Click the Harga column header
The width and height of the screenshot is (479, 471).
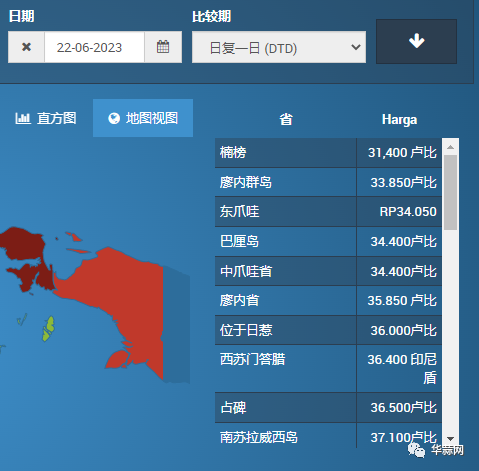(399, 119)
